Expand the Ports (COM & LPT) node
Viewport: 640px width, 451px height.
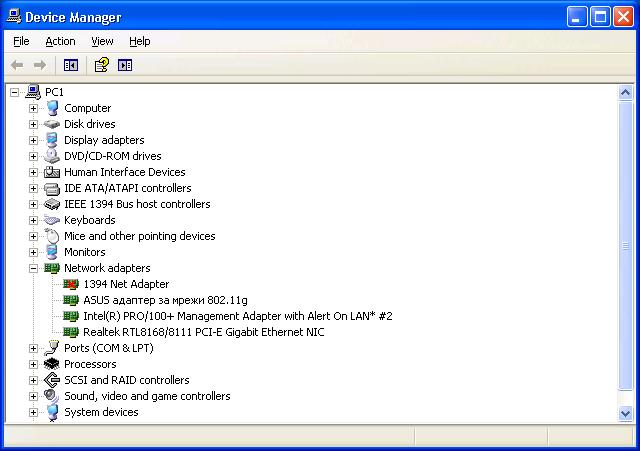click(33, 348)
